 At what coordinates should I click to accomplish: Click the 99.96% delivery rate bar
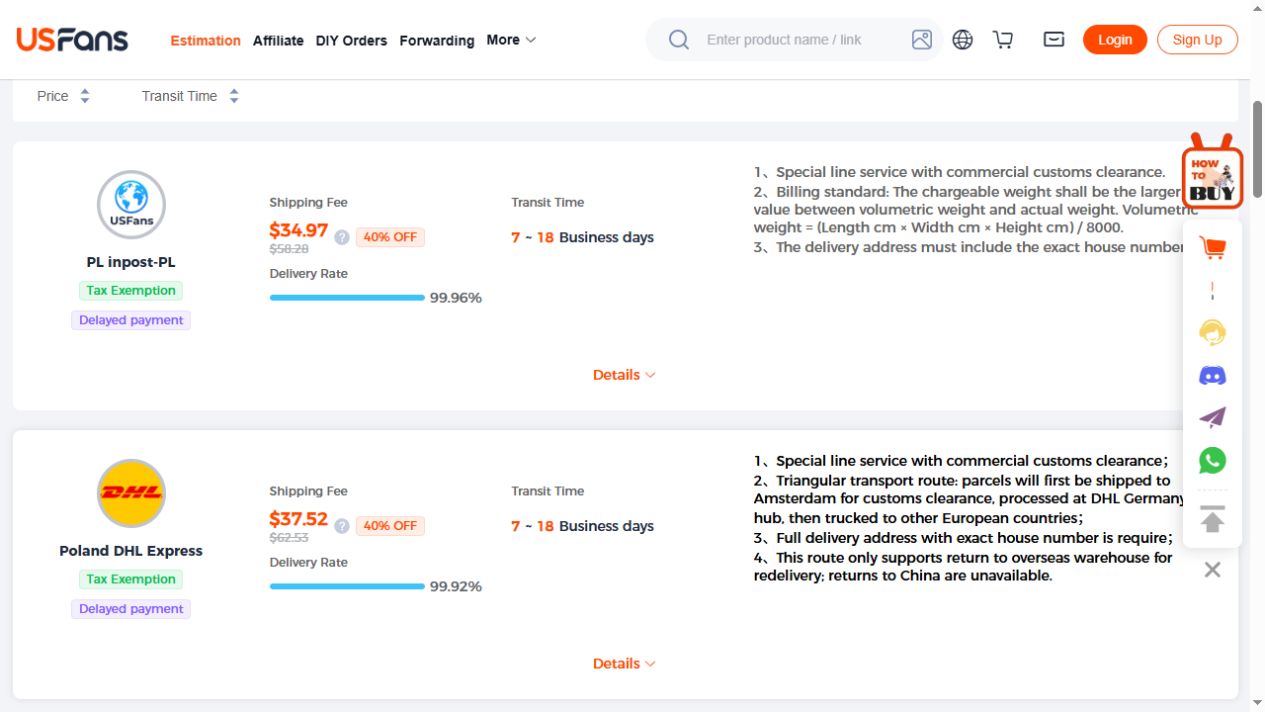pos(347,297)
